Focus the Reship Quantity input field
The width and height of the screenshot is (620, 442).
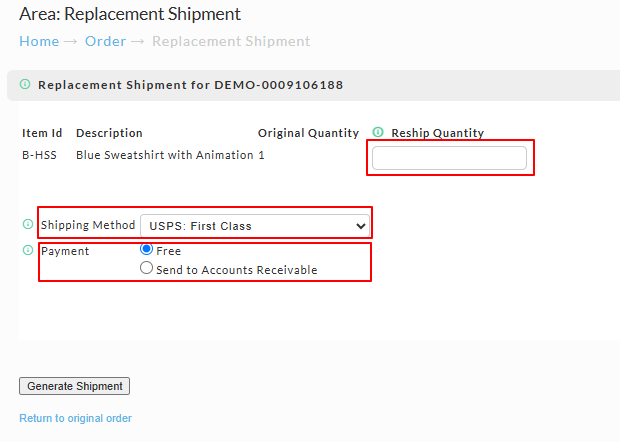point(449,158)
